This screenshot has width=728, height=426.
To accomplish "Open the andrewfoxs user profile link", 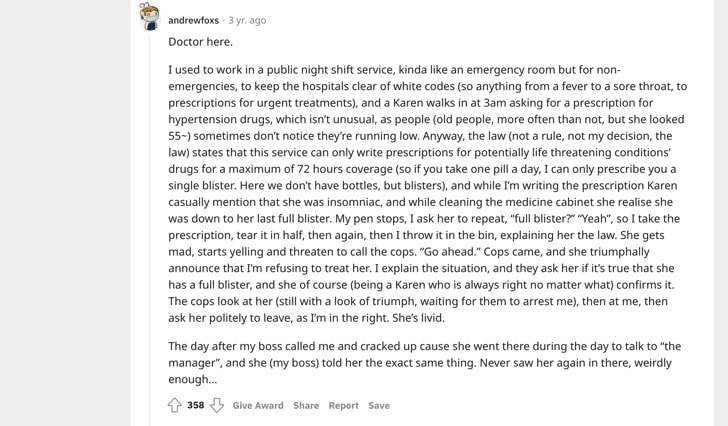I will (x=194, y=20).
